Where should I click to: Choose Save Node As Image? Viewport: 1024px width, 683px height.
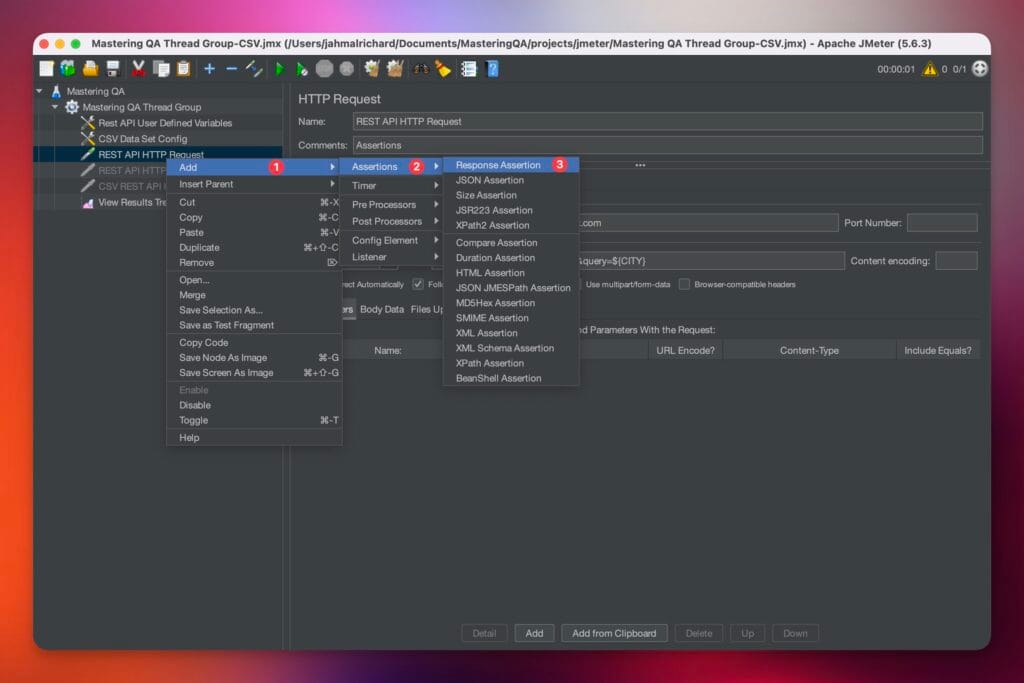pyautogui.click(x=255, y=358)
